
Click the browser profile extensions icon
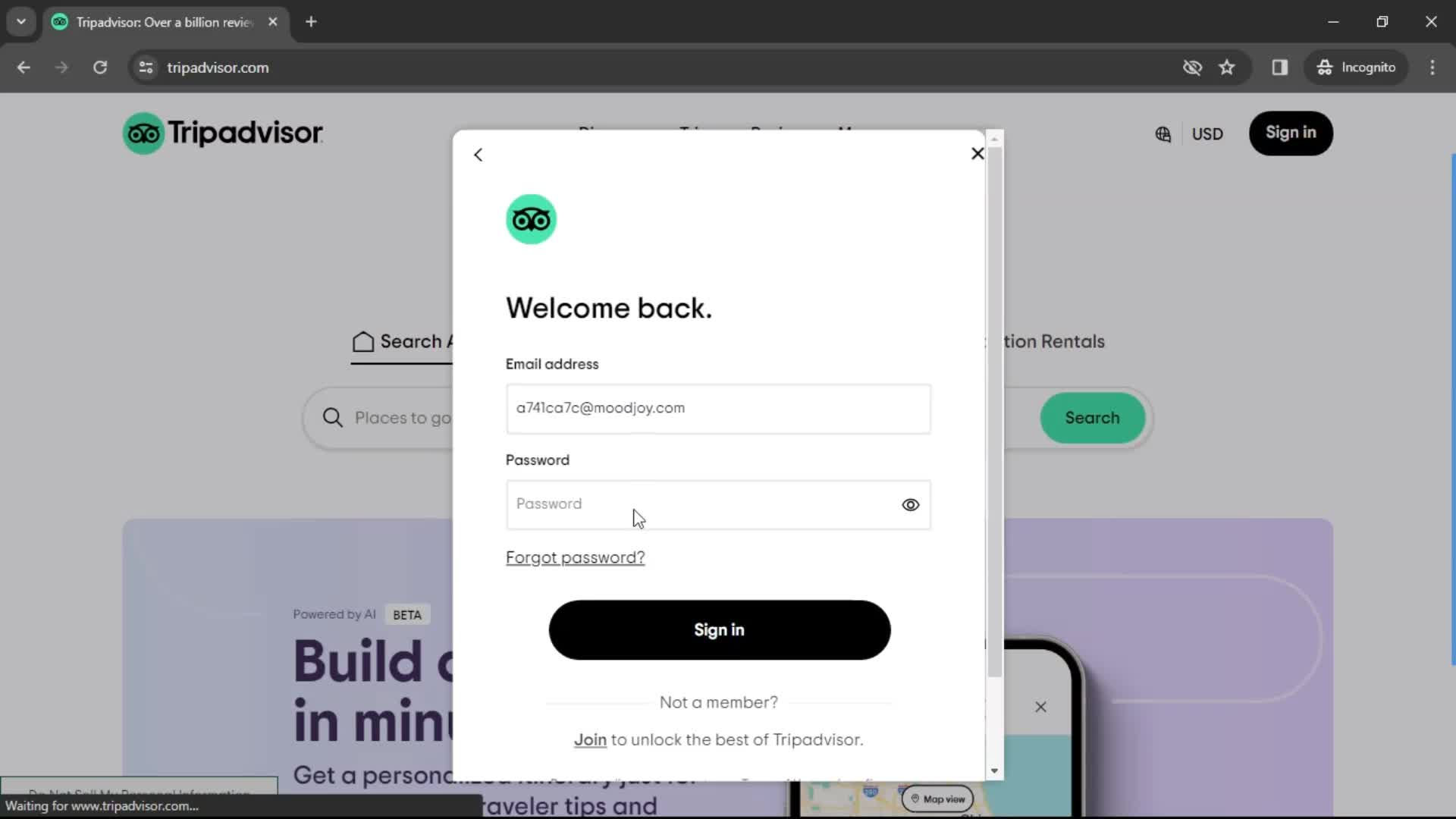(1280, 67)
